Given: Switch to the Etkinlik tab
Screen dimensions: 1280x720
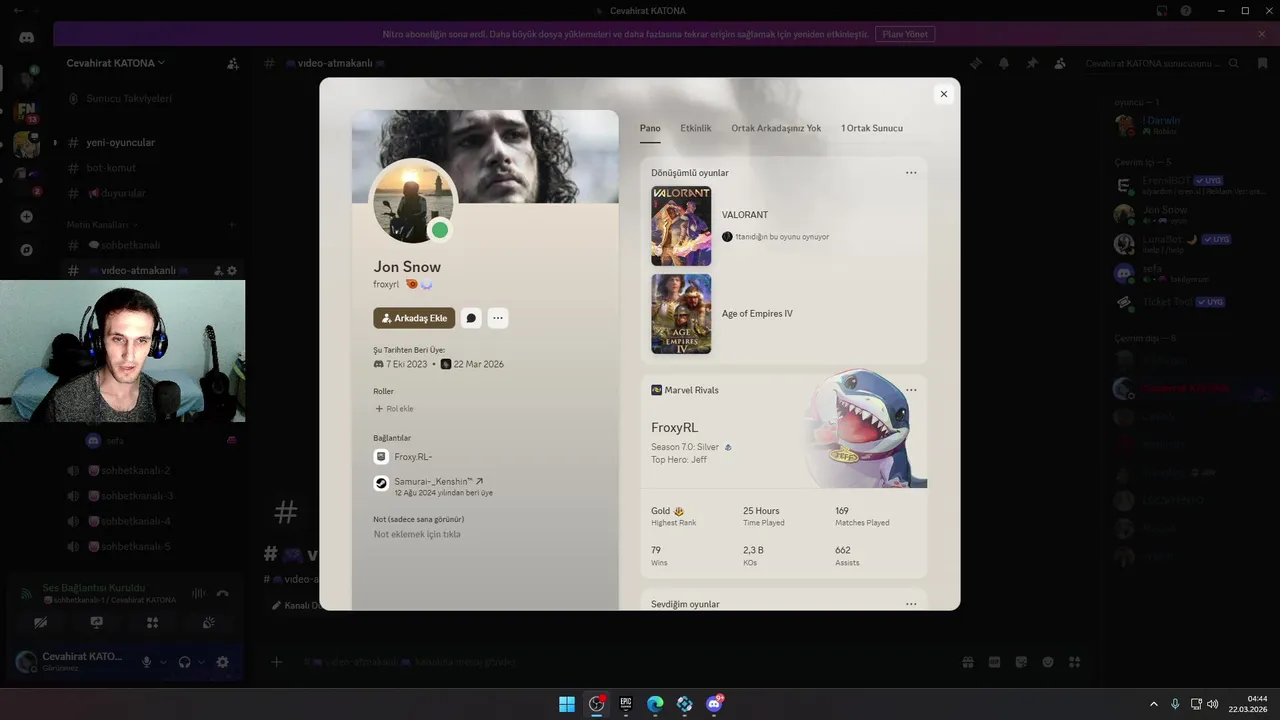Looking at the screenshot, I should [x=696, y=128].
